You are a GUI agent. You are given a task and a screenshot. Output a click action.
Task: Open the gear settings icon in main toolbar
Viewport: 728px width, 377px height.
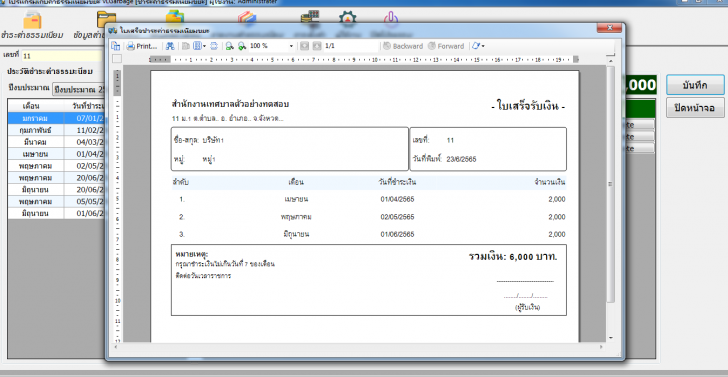click(348, 18)
